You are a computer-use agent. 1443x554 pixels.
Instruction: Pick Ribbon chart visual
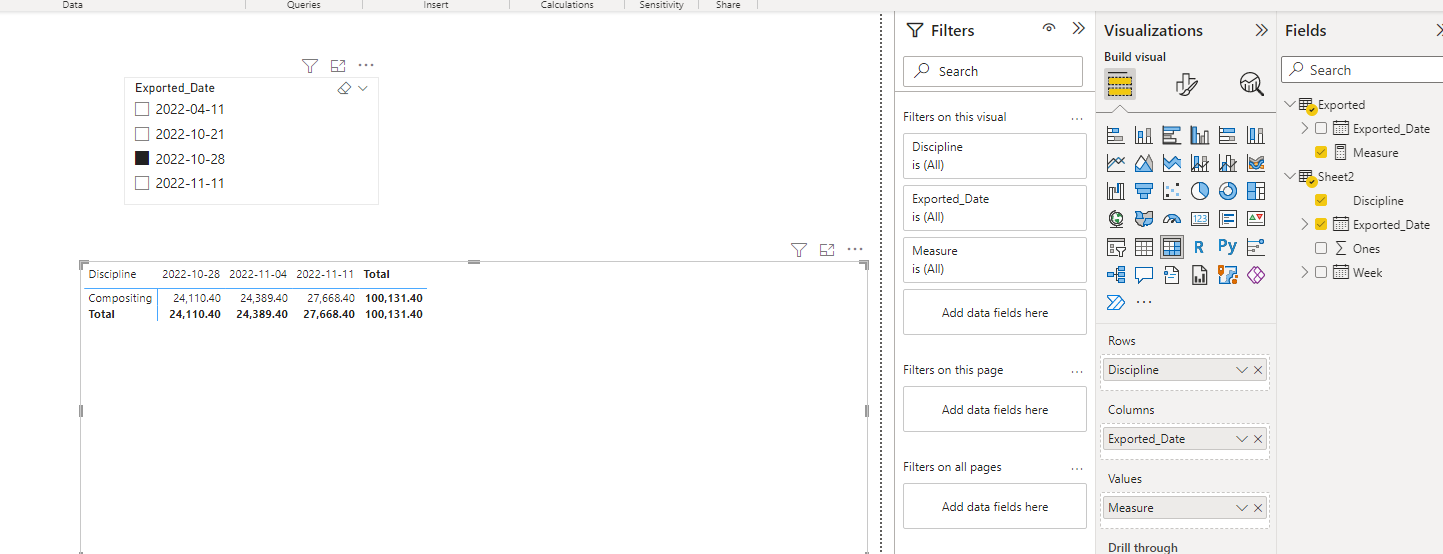1256,163
